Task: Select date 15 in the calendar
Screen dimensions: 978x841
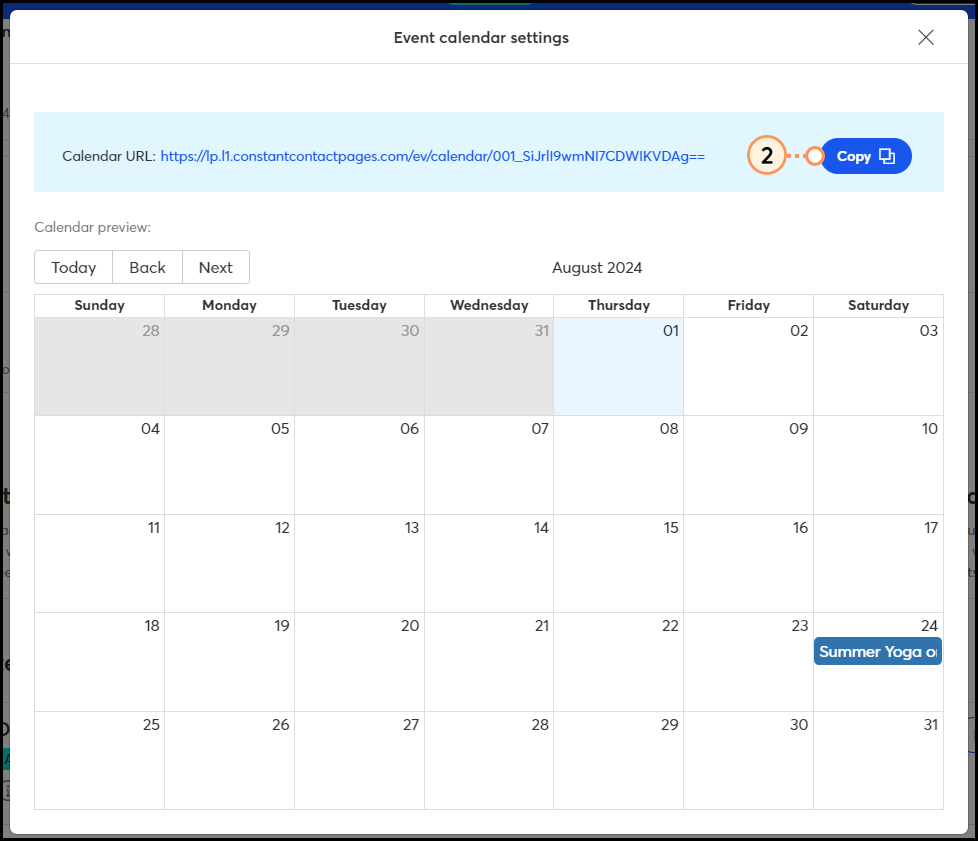Action: [x=671, y=528]
